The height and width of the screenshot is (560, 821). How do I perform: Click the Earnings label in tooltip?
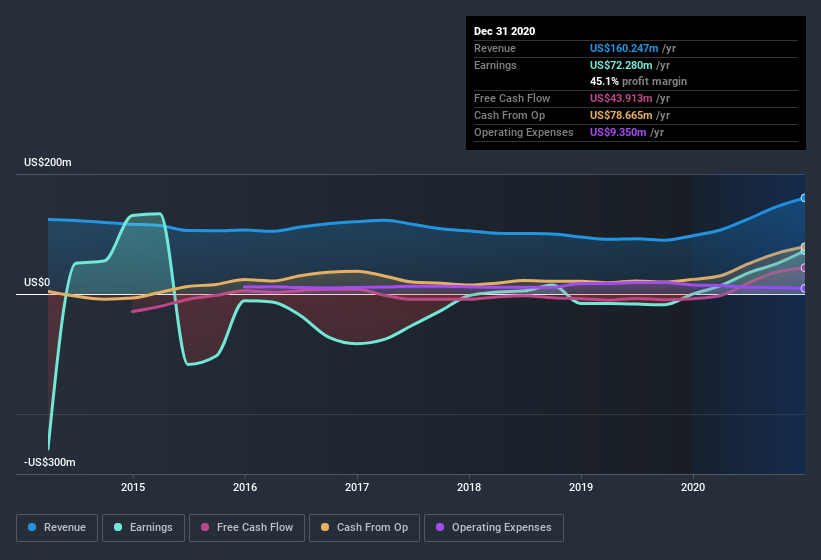(495, 65)
